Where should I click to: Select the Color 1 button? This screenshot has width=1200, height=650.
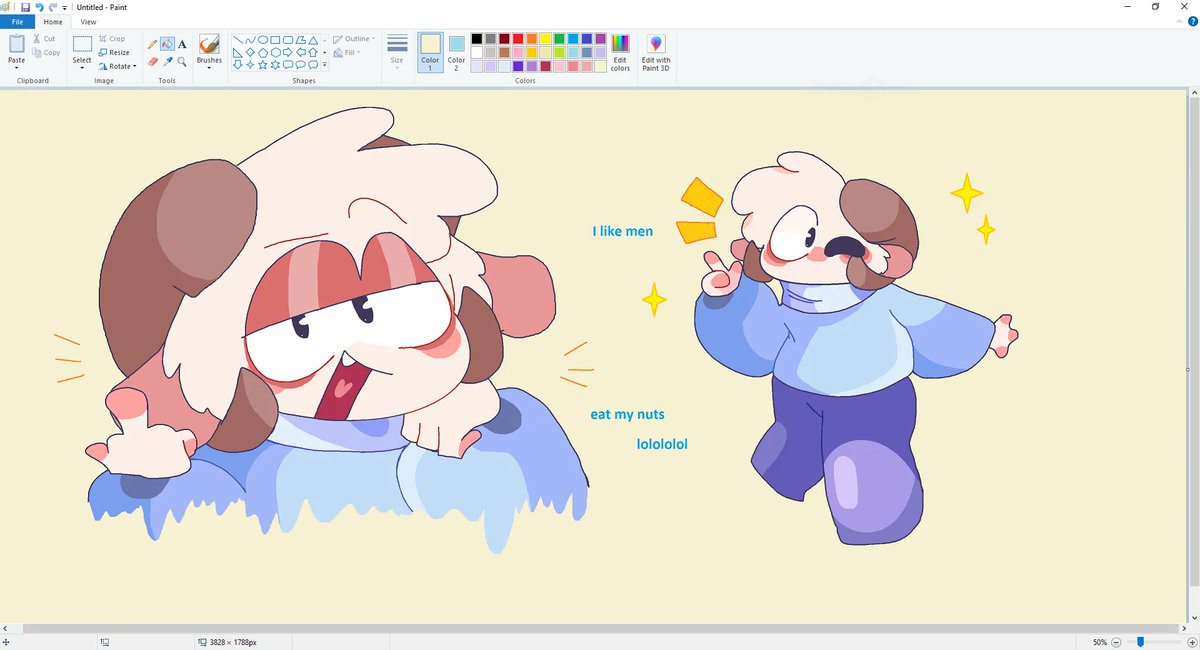coord(430,52)
